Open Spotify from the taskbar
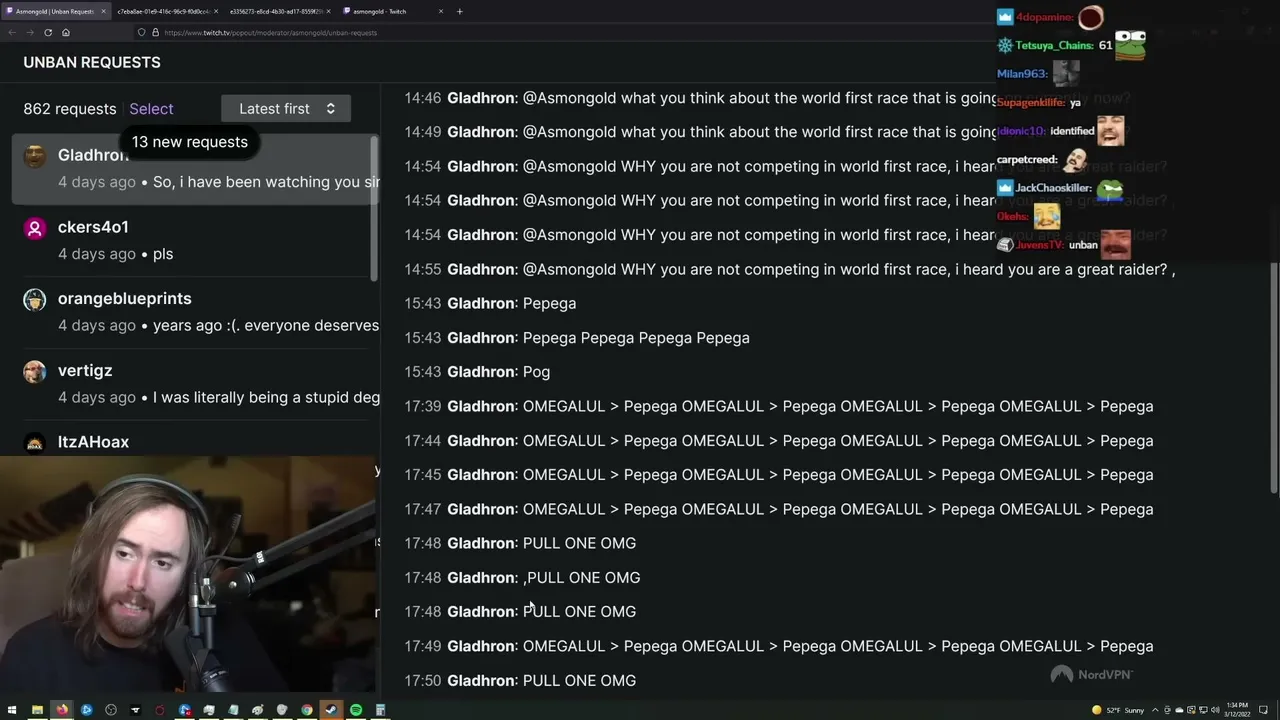Image resolution: width=1280 pixels, height=720 pixels. pos(356,710)
